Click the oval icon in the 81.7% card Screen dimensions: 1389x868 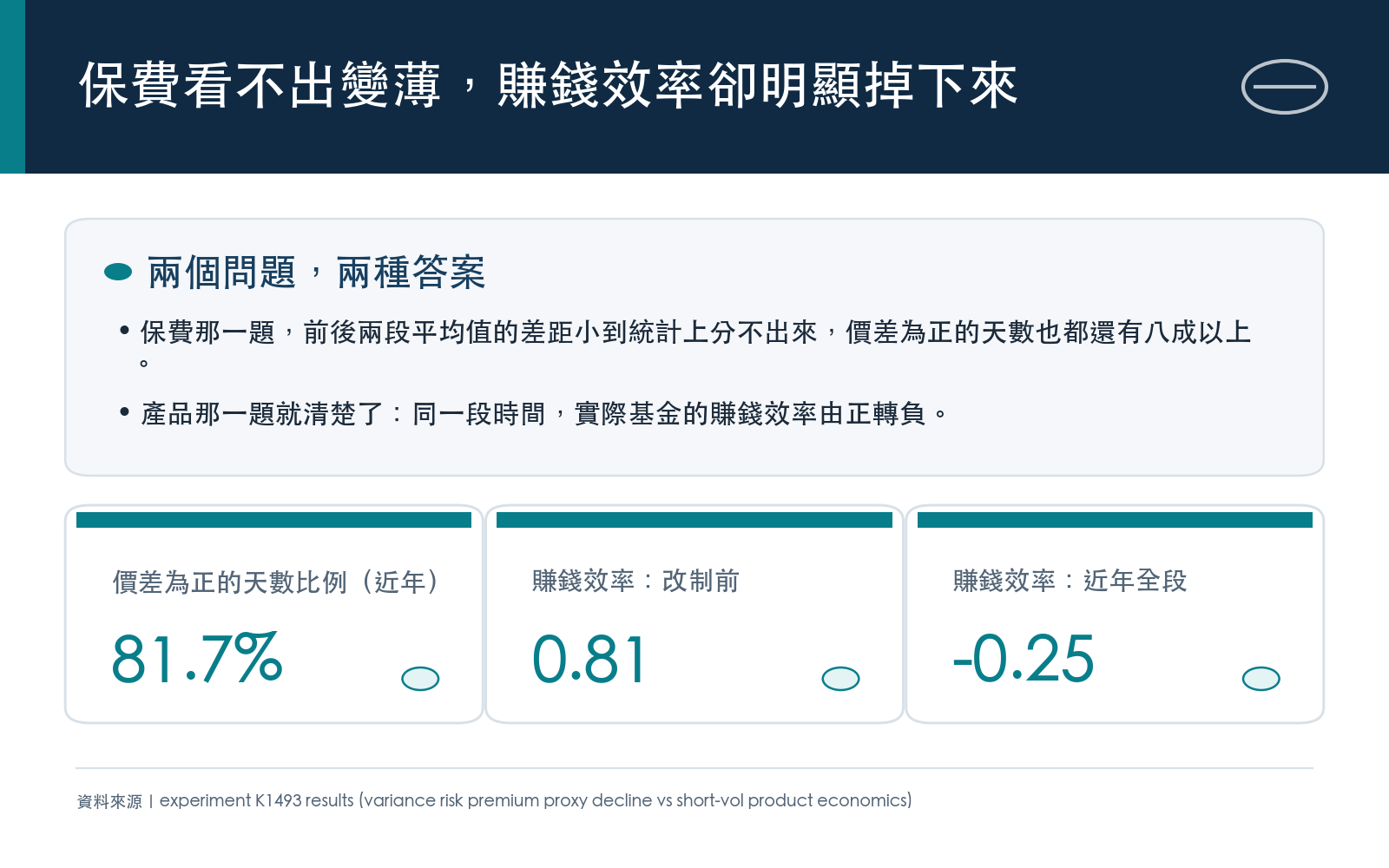pos(420,679)
